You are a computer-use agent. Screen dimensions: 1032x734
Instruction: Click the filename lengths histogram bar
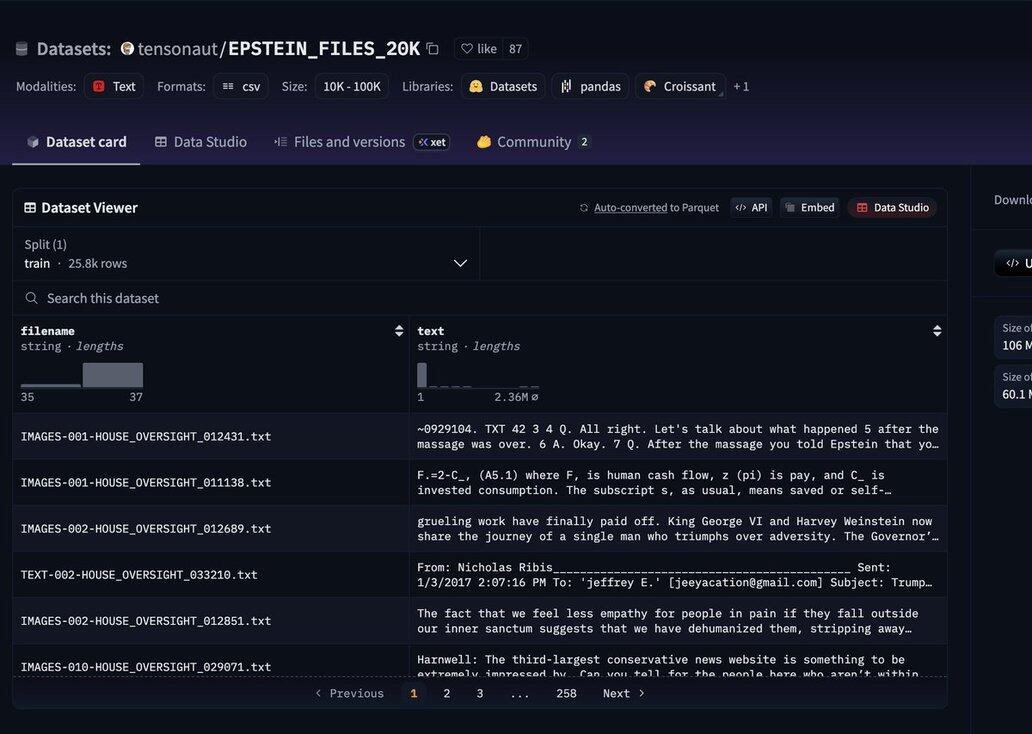112,375
